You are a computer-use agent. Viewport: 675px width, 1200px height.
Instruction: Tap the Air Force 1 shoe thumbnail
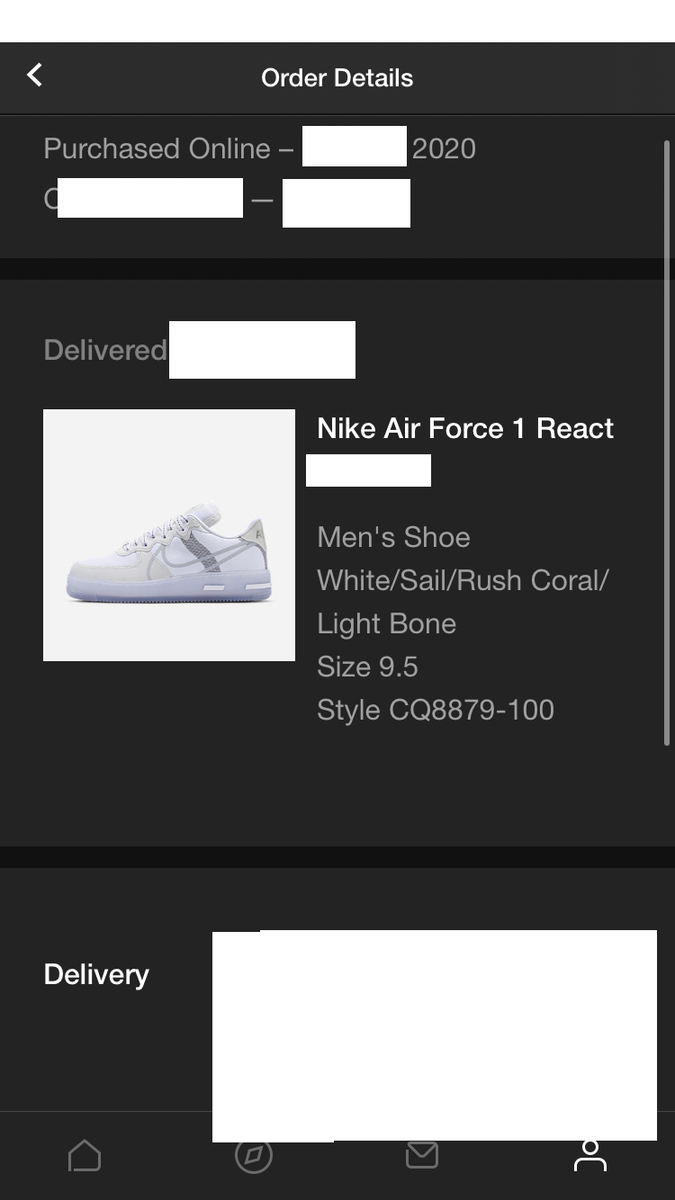click(x=169, y=535)
